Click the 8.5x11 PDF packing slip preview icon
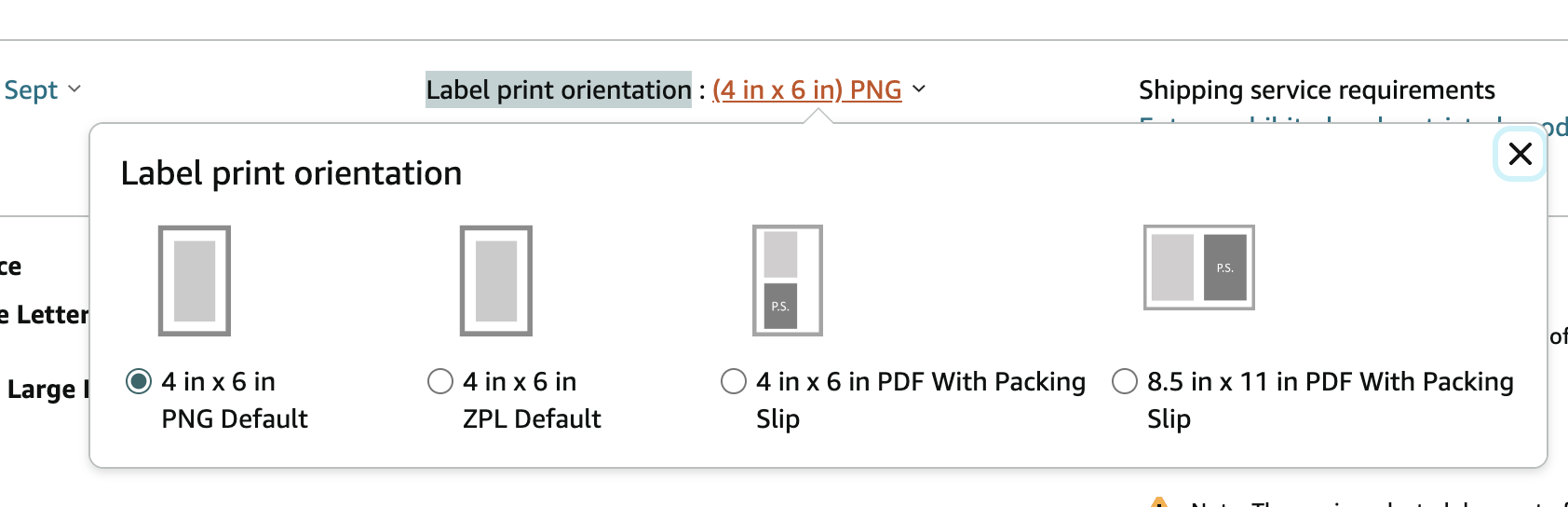The height and width of the screenshot is (507, 1568). 1199,267
